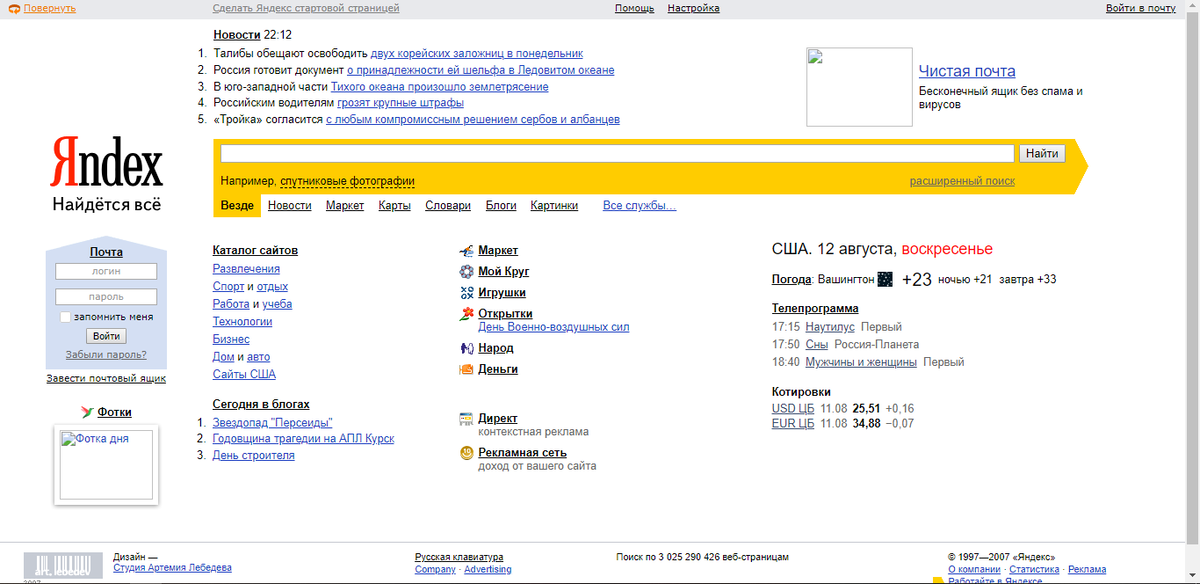Click the Новости heading link

(x=237, y=35)
